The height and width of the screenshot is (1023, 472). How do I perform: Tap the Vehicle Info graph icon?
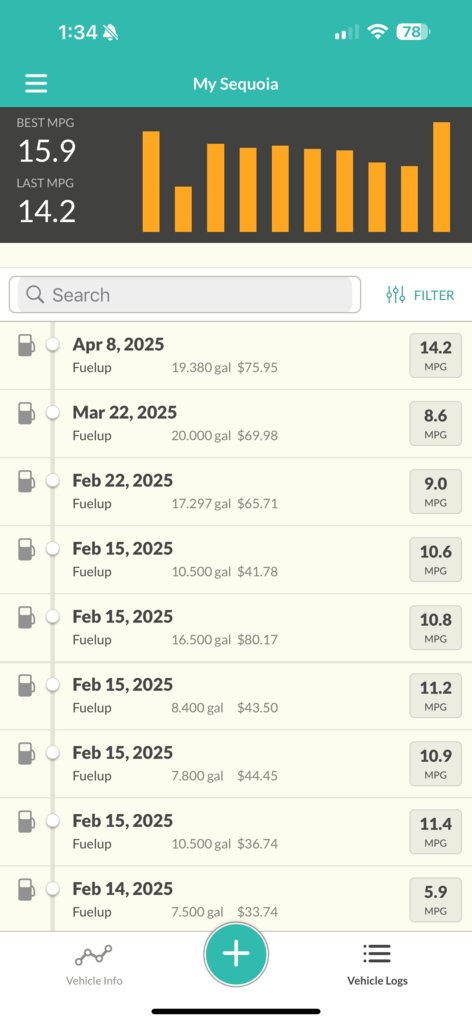93,955
